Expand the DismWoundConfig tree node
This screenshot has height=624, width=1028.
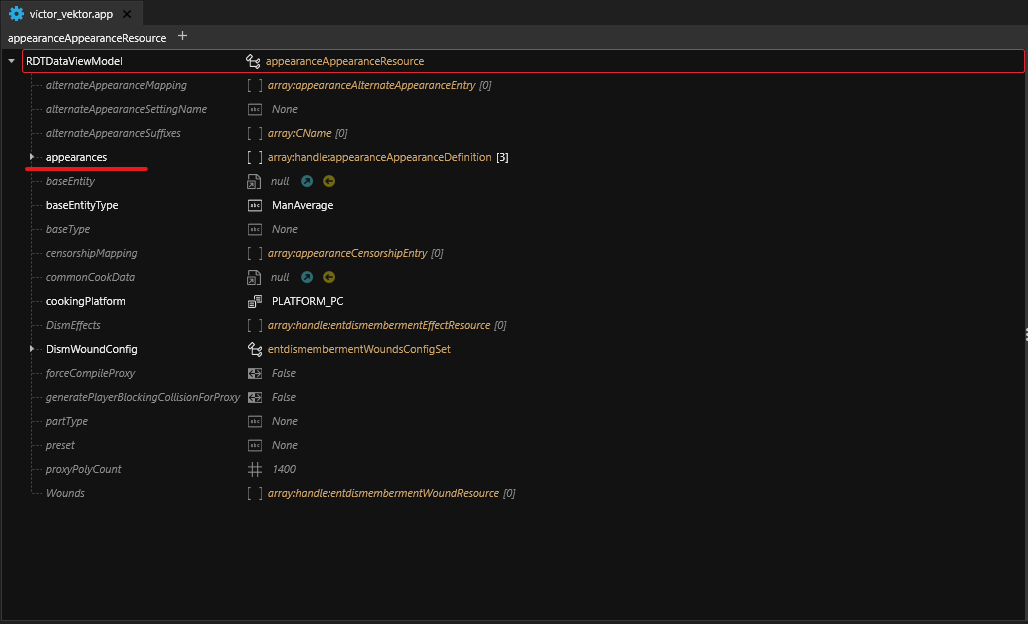(32, 349)
